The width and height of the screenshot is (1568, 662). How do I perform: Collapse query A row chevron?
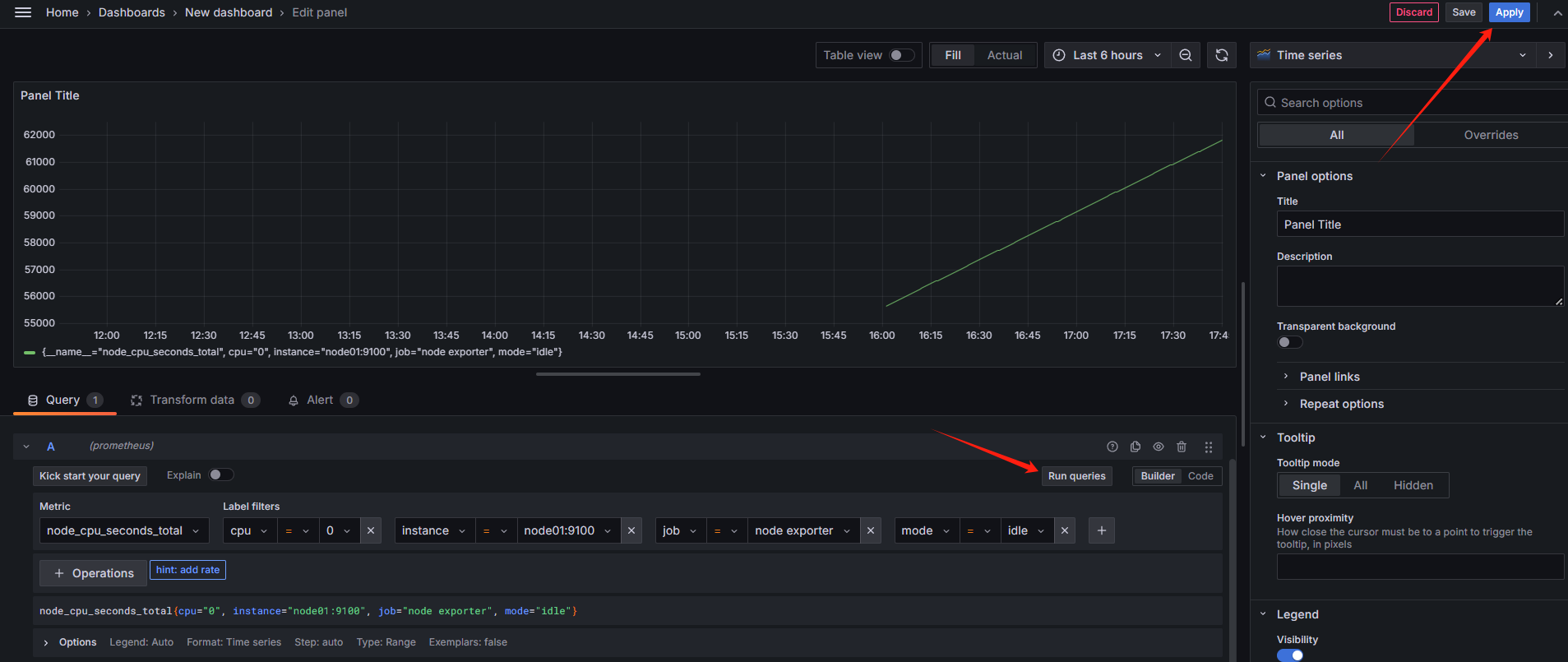[26, 447]
